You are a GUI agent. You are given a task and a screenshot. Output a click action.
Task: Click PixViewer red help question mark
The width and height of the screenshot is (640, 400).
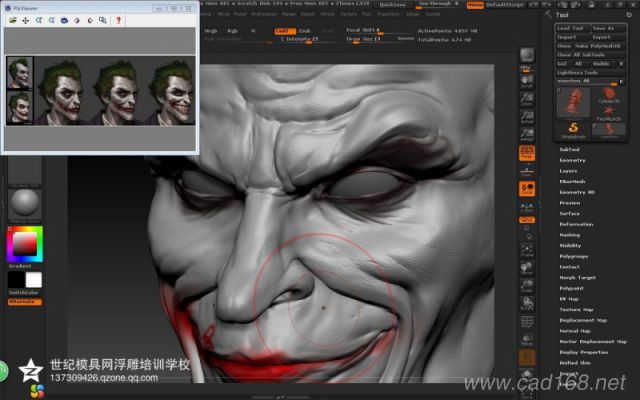118,20
